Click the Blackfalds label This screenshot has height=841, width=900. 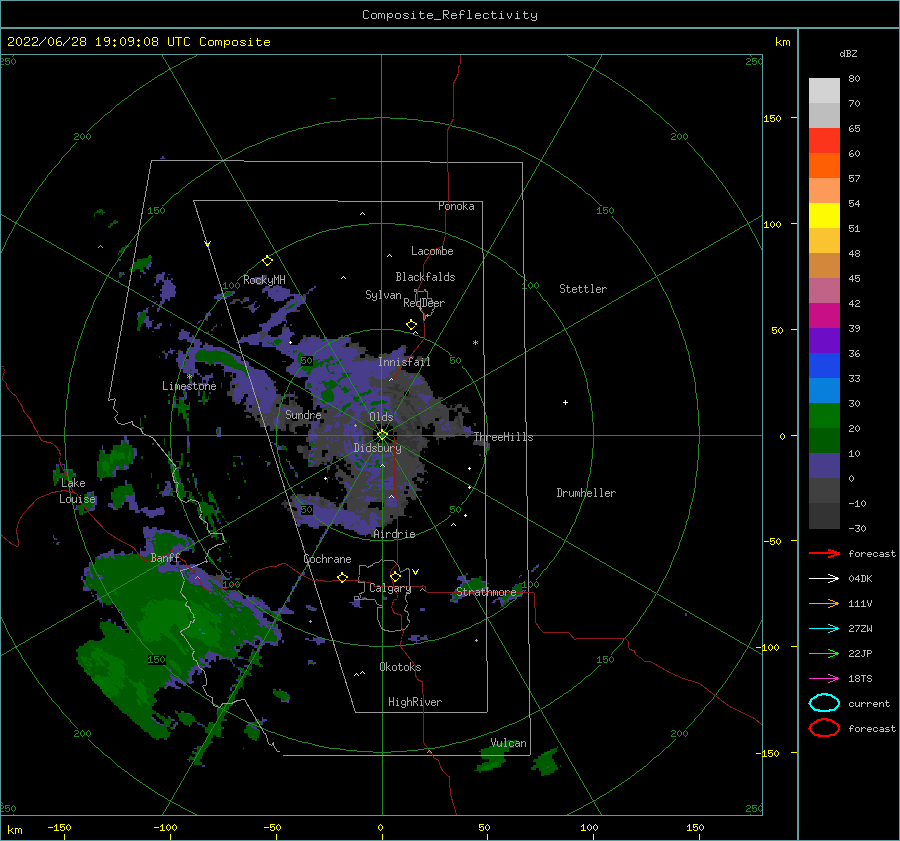pyautogui.click(x=425, y=277)
